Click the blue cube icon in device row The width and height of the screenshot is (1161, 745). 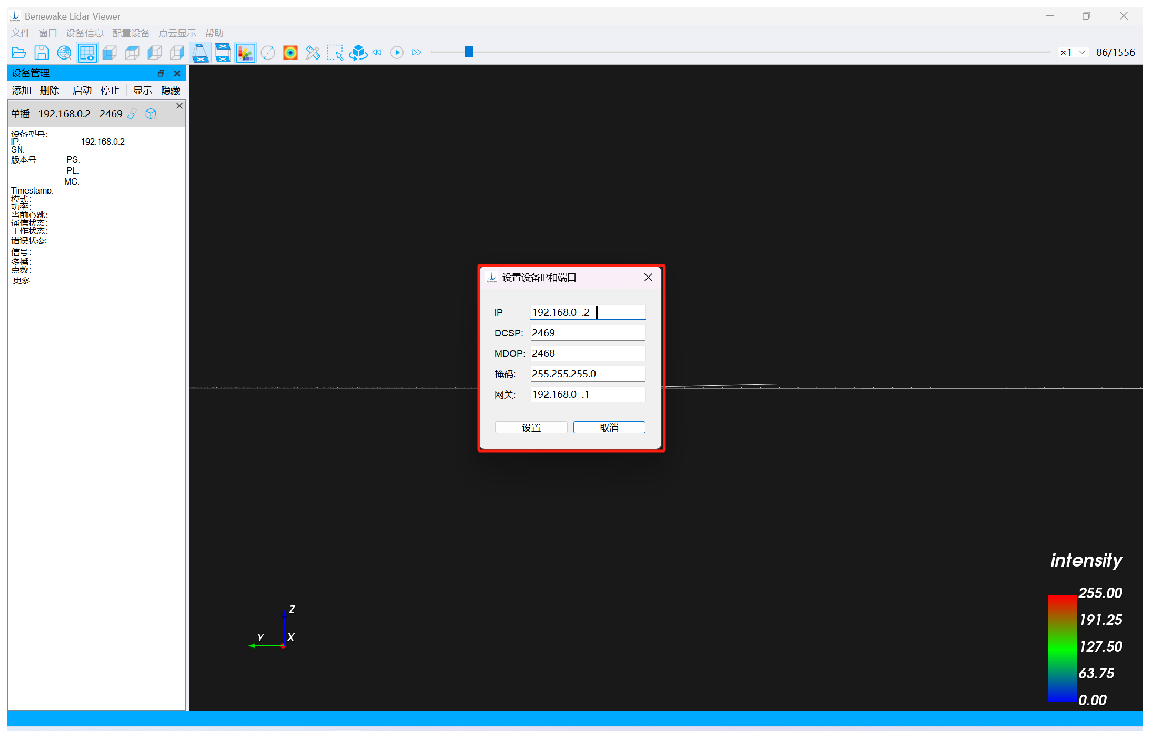[x=151, y=114]
